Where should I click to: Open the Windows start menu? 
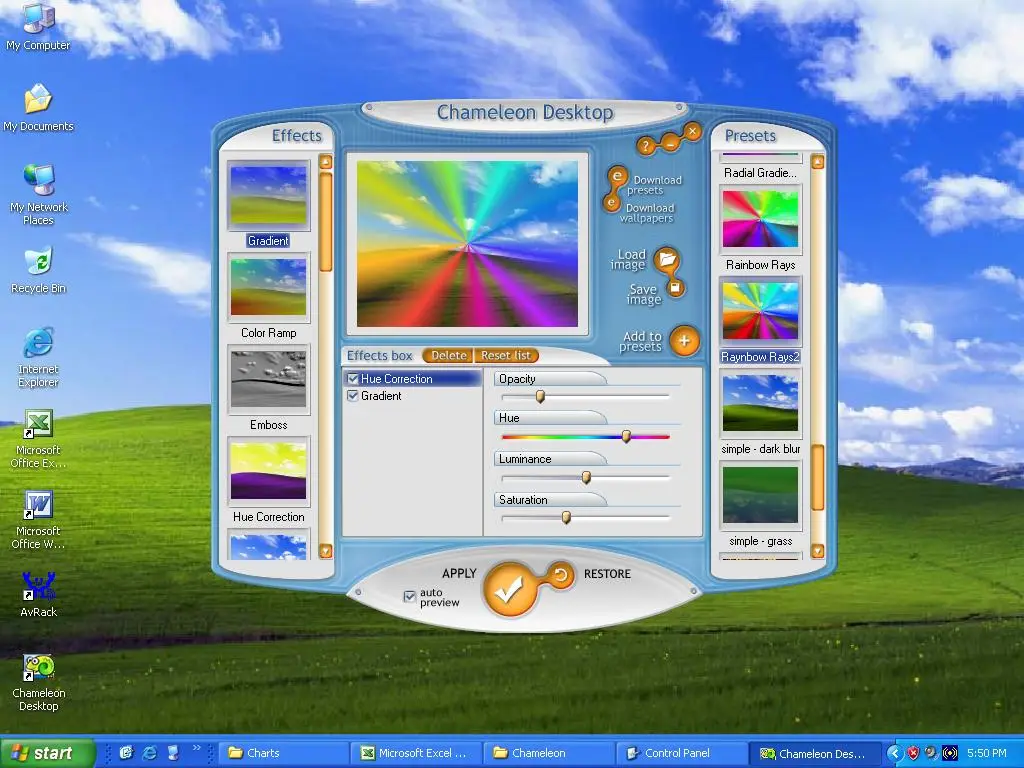[47, 753]
